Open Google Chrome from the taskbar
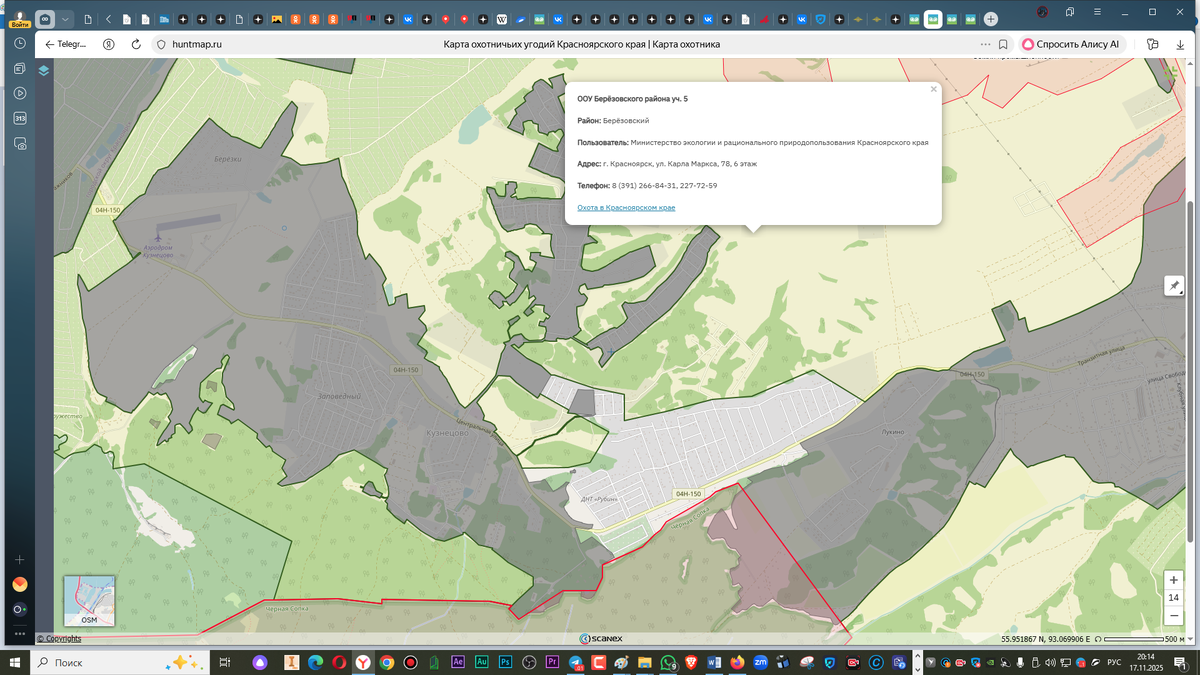Image resolution: width=1200 pixels, height=675 pixels. [x=387, y=662]
